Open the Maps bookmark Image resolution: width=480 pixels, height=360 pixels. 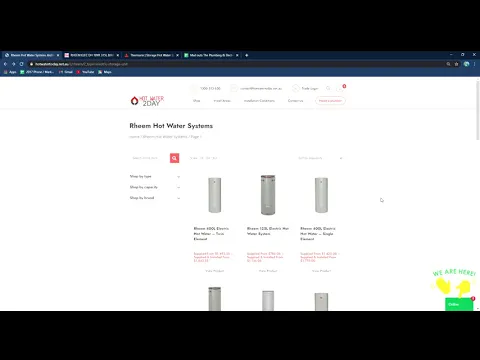(105, 72)
